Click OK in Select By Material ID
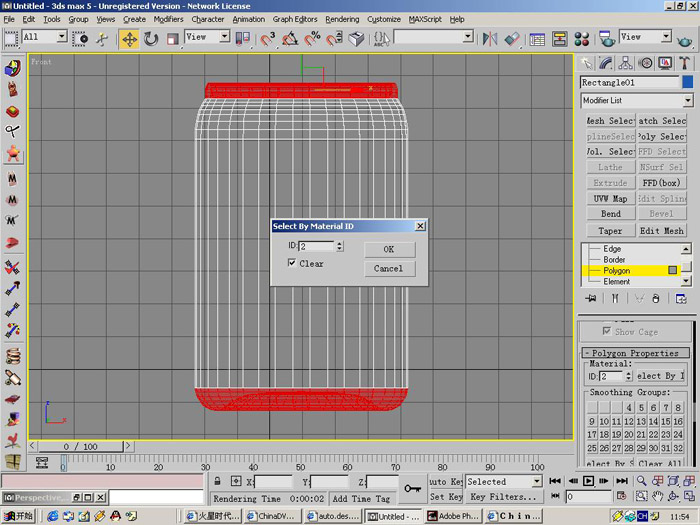Viewport: 700px width, 525px height. [389, 249]
